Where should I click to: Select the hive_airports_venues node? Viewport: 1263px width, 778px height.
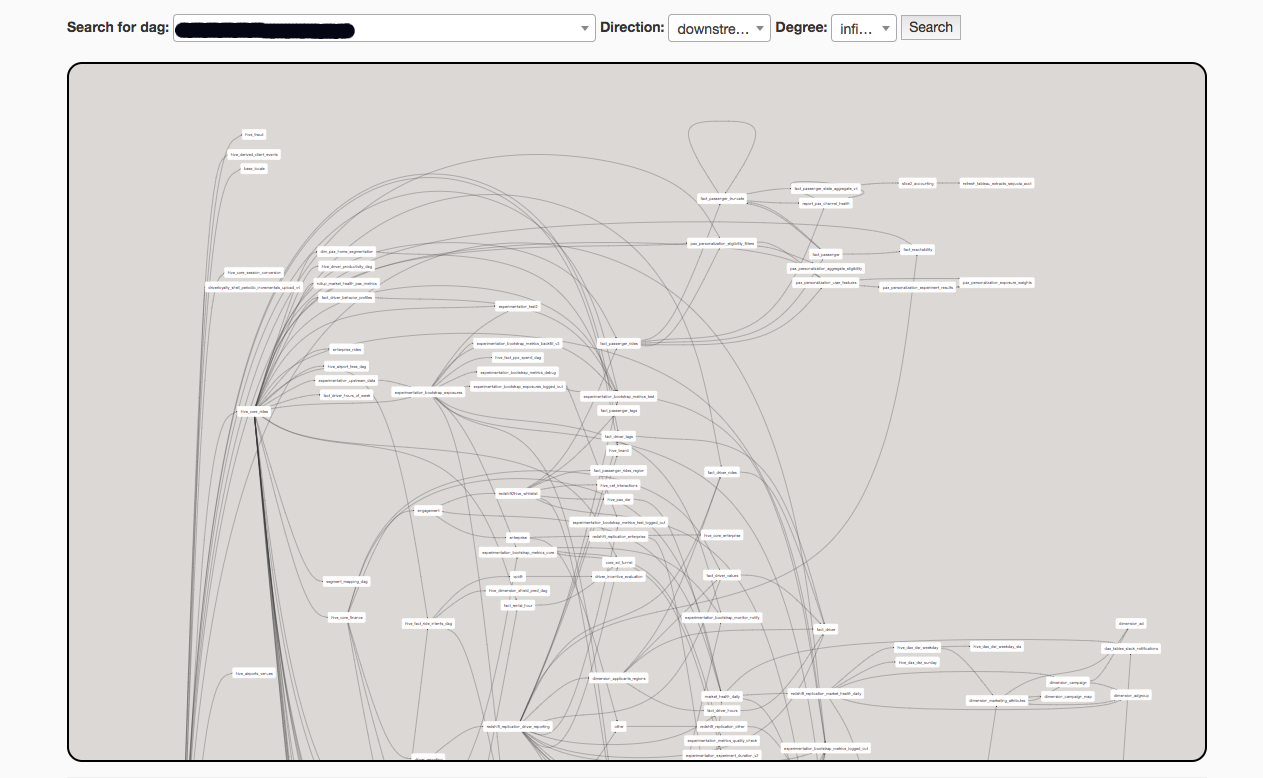coord(254,673)
